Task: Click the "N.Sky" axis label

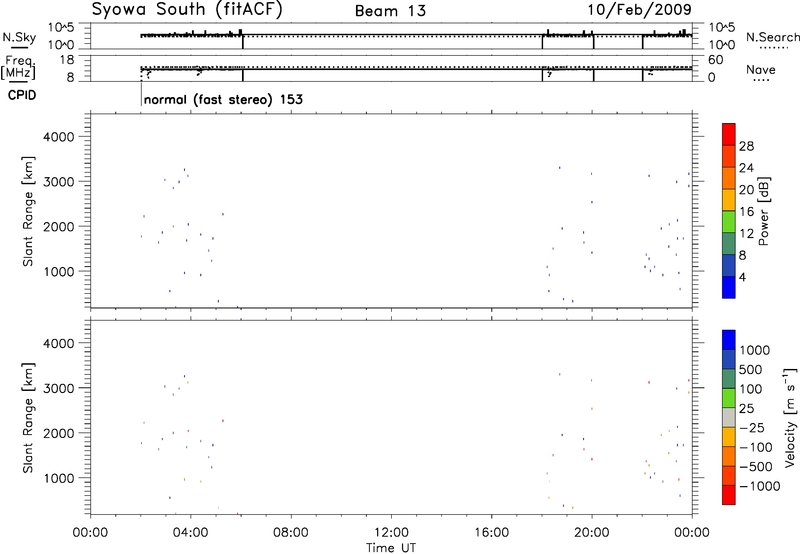Action: click(19, 37)
